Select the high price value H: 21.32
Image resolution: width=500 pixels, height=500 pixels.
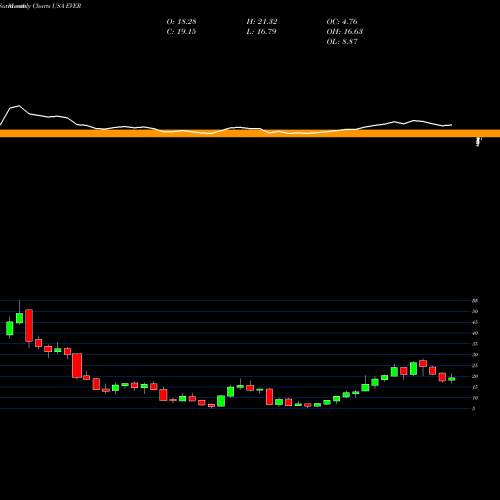coord(262,22)
